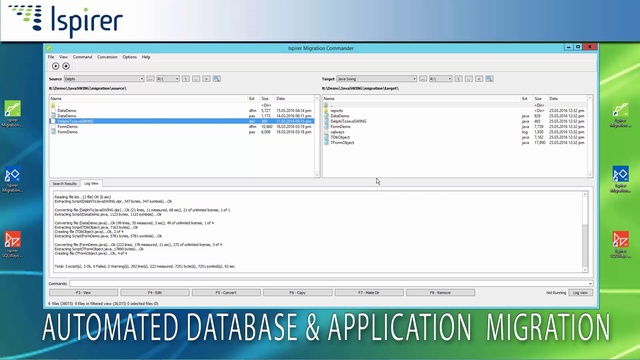Click the target panel browse '...' button beside Java Swing
The image size is (640, 360).
coord(423,79)
